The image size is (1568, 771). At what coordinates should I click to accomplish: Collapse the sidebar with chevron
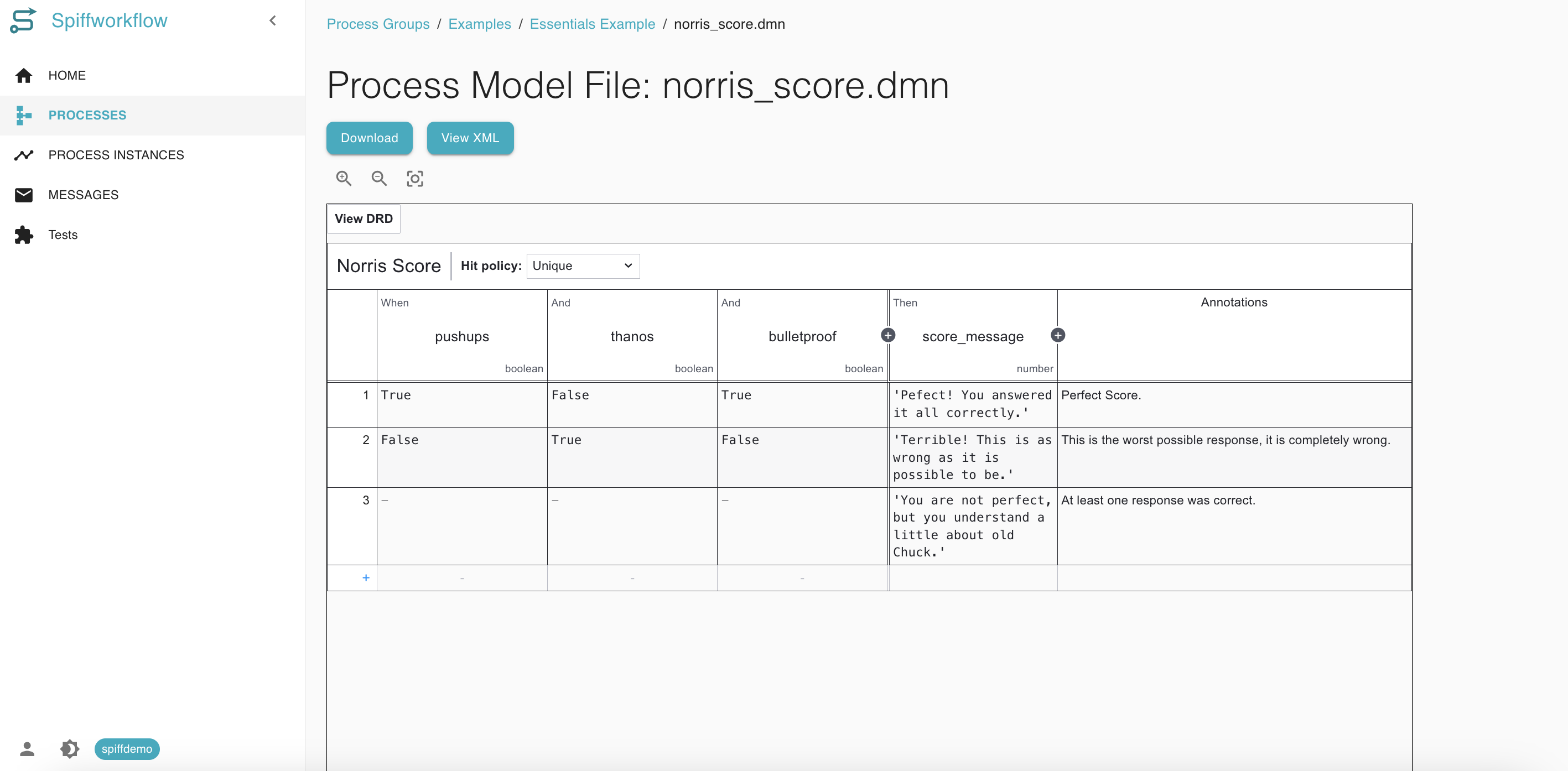click(x=273, y=20)
